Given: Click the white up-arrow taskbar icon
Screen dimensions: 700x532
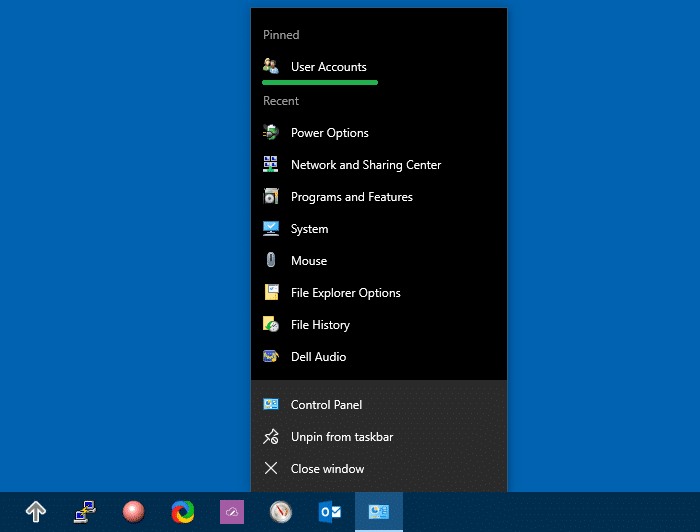Looking at the screenshot, I should (x=36, y=511).
